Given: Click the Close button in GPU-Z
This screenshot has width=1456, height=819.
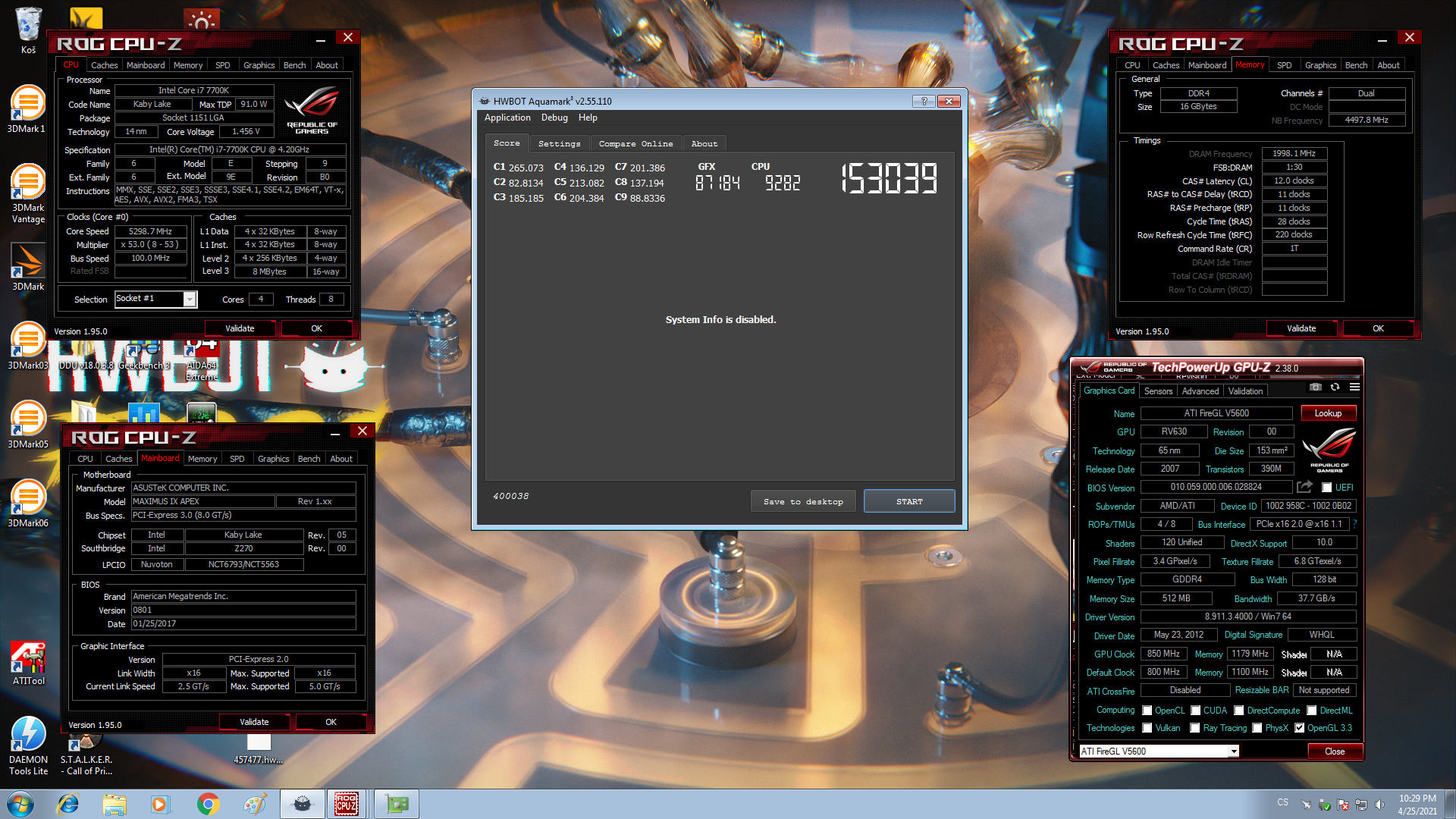Looking at the screenshot, I should (1335, 752).
